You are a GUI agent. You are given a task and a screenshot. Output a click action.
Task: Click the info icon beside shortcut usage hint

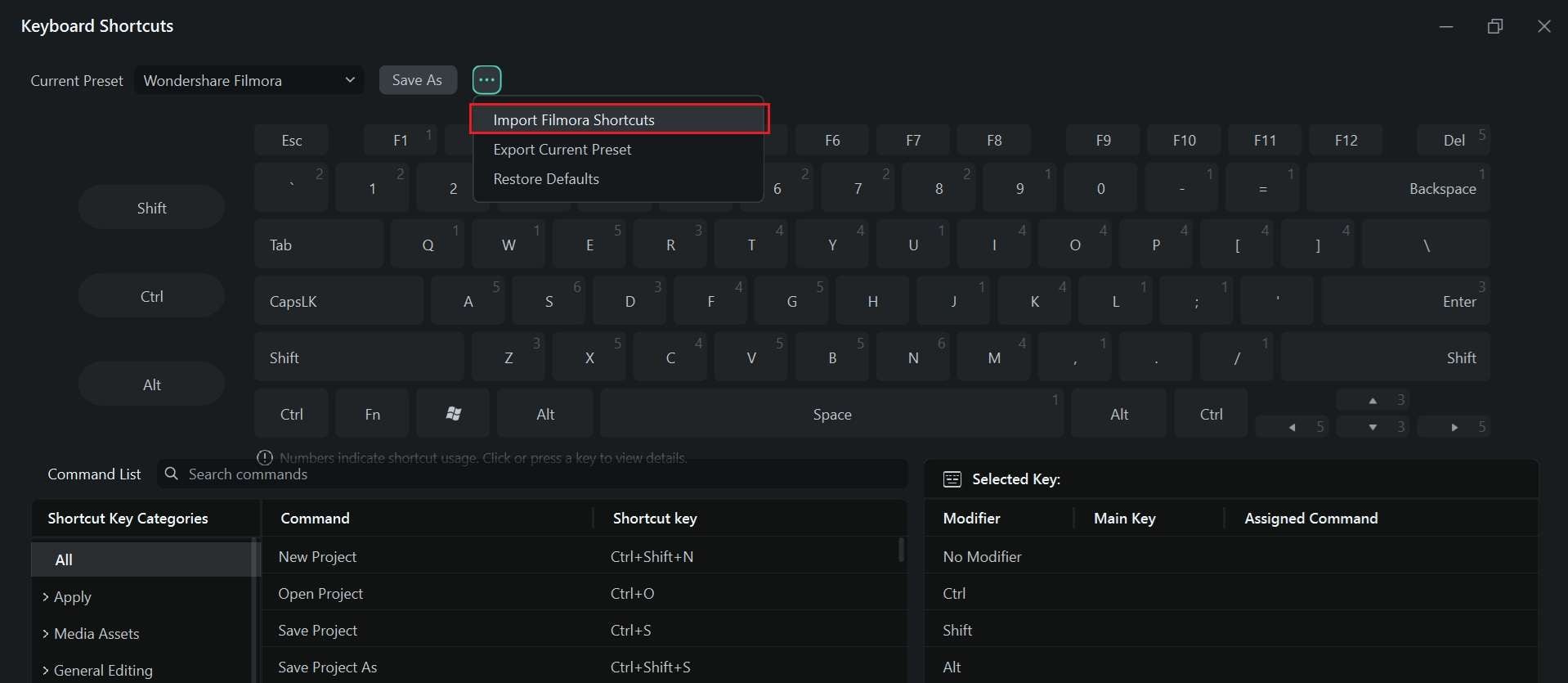(264, 458)
